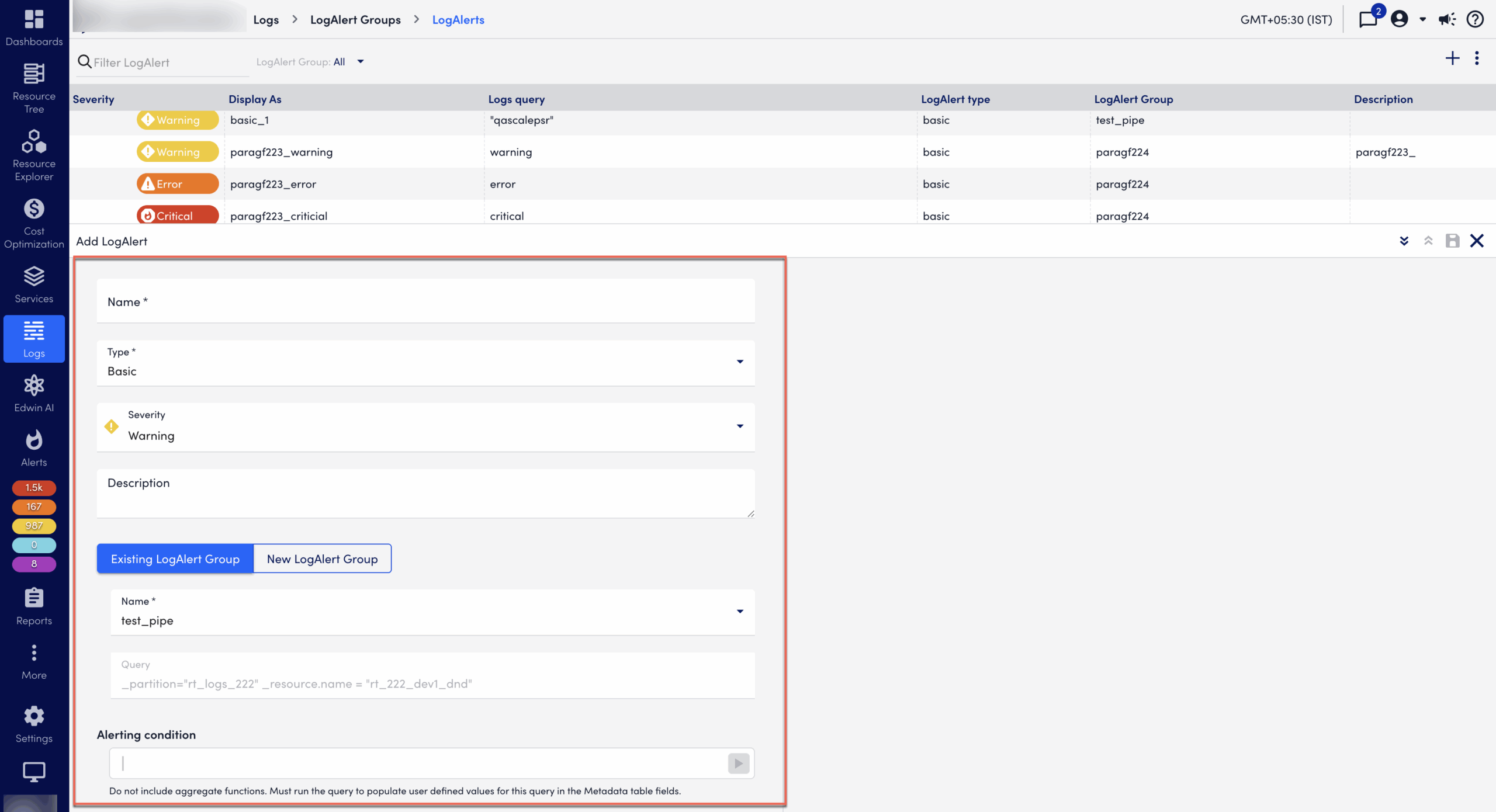Viewport: 1496px width, 812px height.
Task: Open Cost Optimization
Action: pos(33,222)
